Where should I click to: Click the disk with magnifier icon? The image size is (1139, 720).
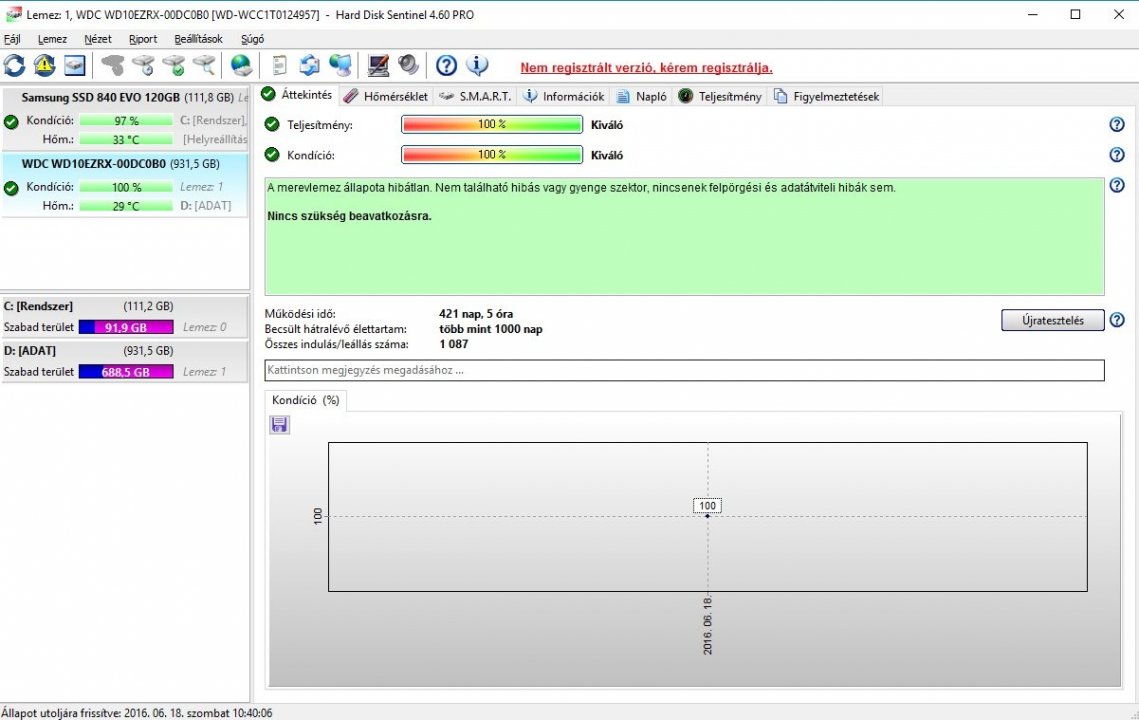click(x=204, y=65)
